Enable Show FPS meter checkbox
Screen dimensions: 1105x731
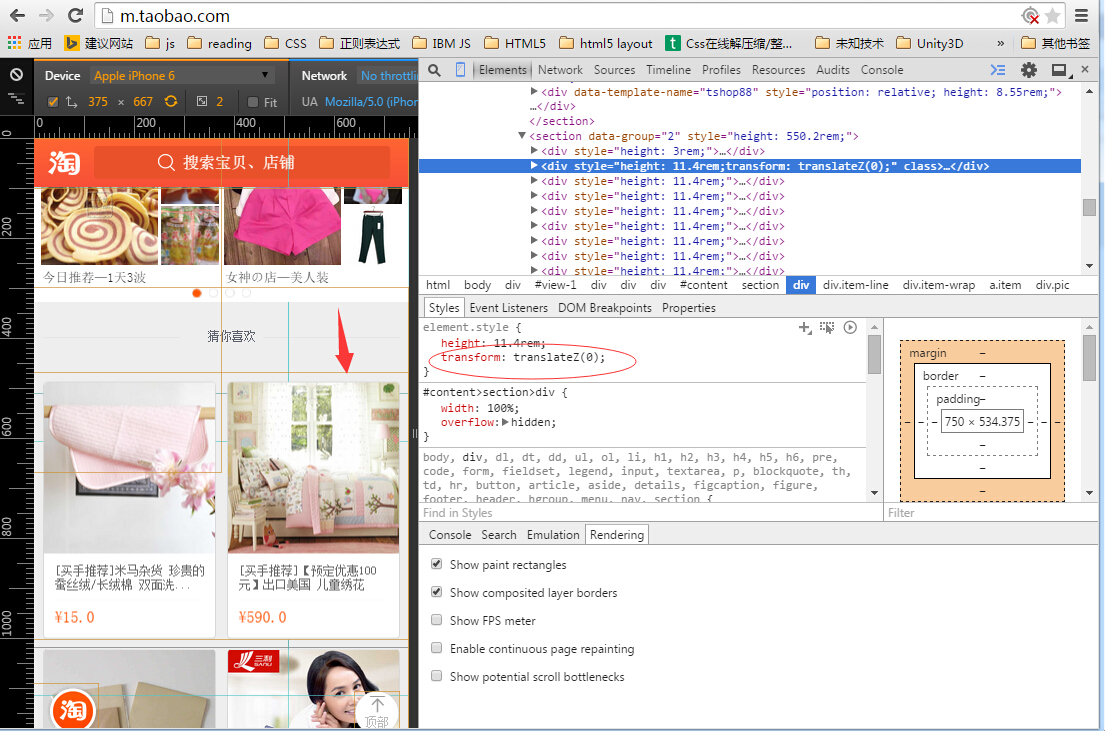pos(436,620)
